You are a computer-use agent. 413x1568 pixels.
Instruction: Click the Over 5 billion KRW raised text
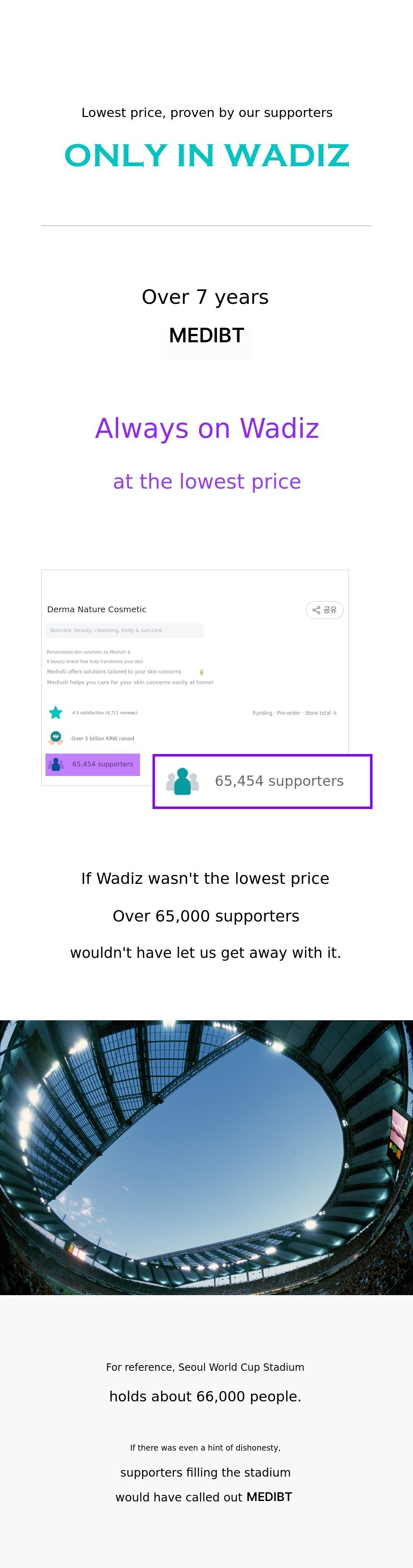103,738
